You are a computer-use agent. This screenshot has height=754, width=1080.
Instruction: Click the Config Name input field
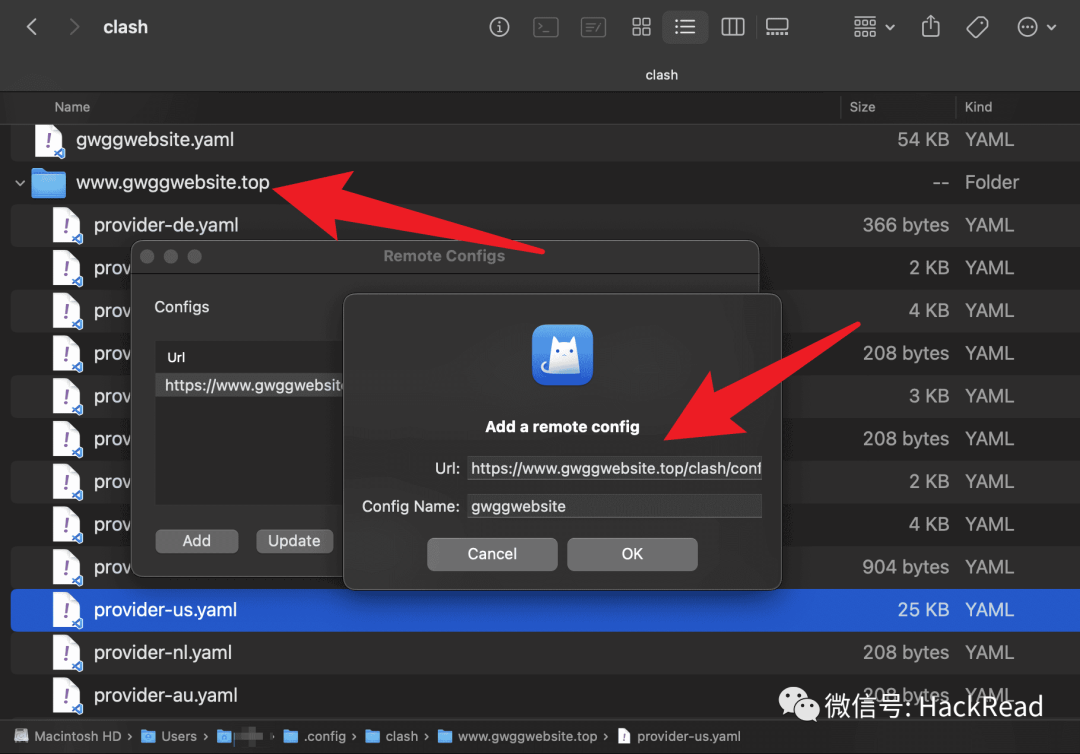tap(614, 506)
